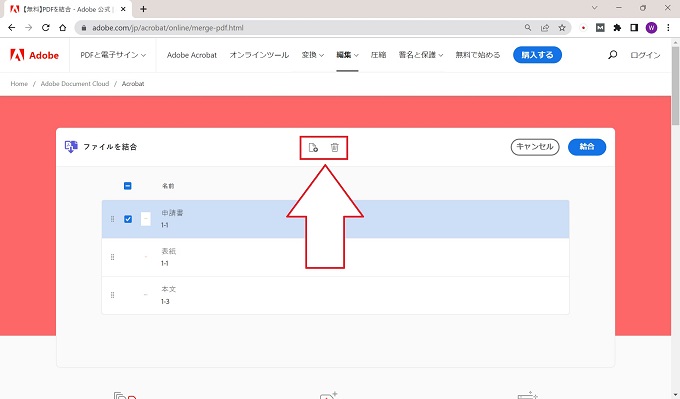The width and height of the screenshot is (680, 399).
Task: Expand the 編集 menu
Action: [347, 55]
